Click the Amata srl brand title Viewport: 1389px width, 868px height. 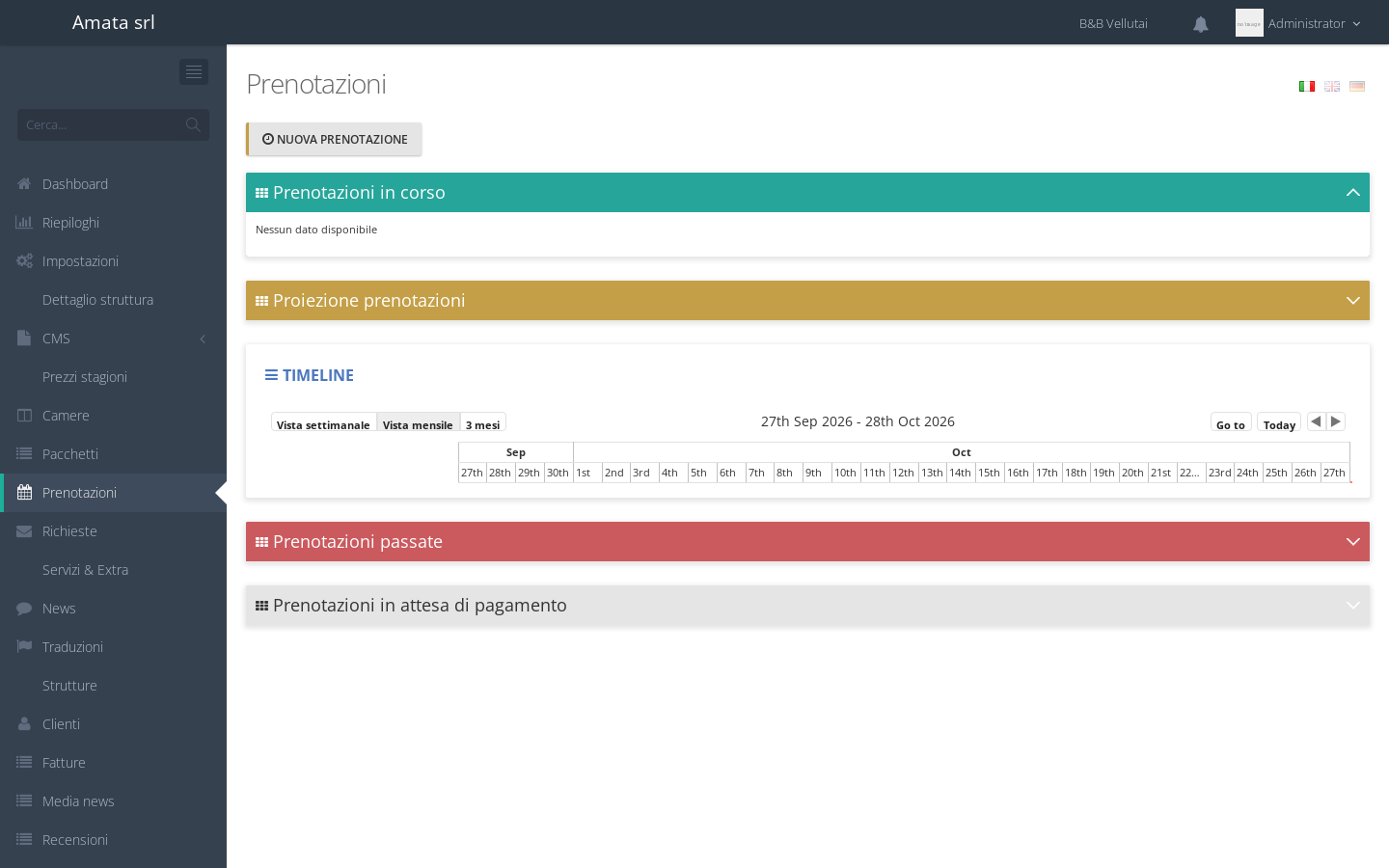point(114,22)
